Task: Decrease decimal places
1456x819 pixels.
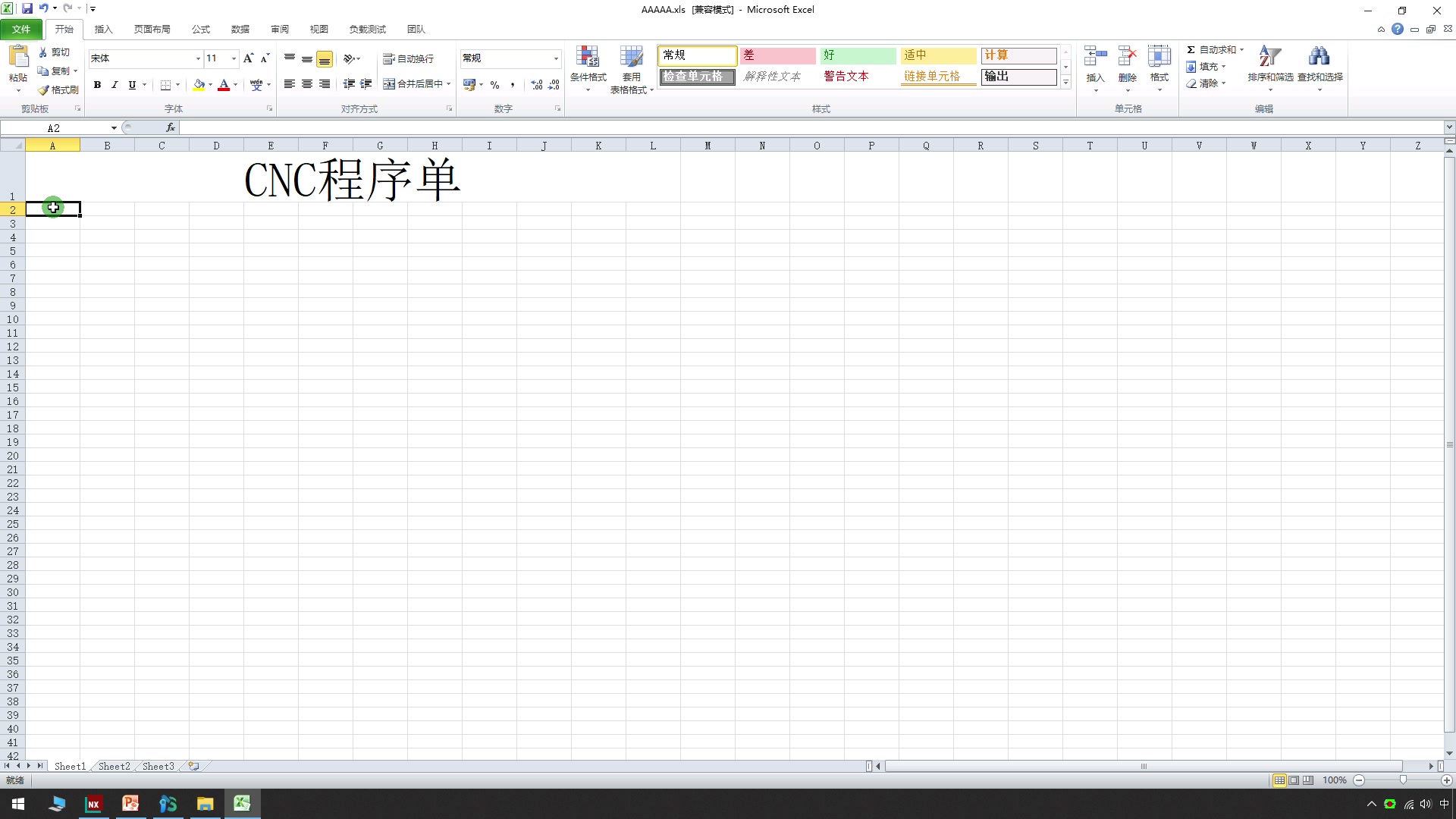Action: coord(554,84)
